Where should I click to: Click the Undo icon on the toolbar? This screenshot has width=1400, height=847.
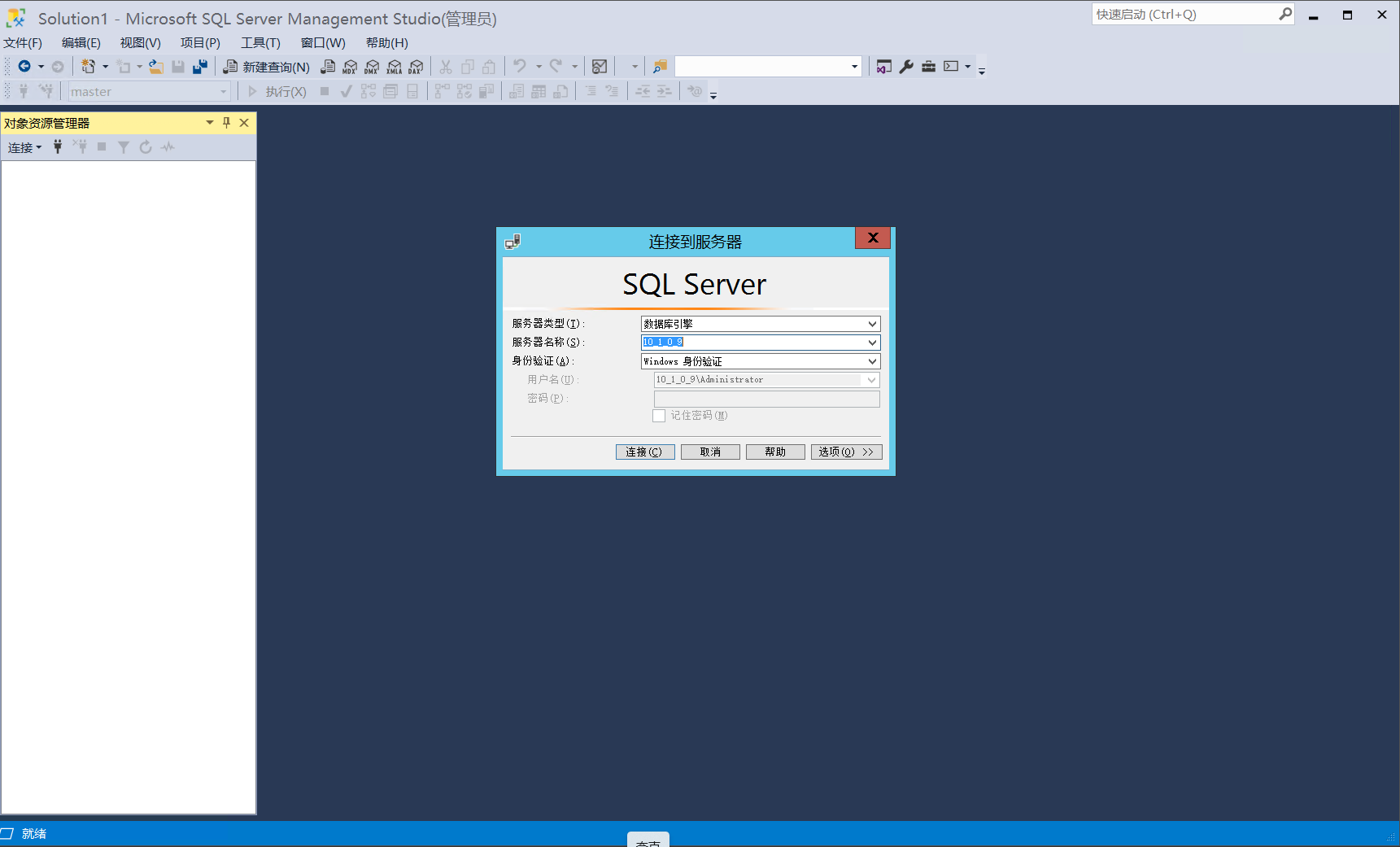coord(521,66)
